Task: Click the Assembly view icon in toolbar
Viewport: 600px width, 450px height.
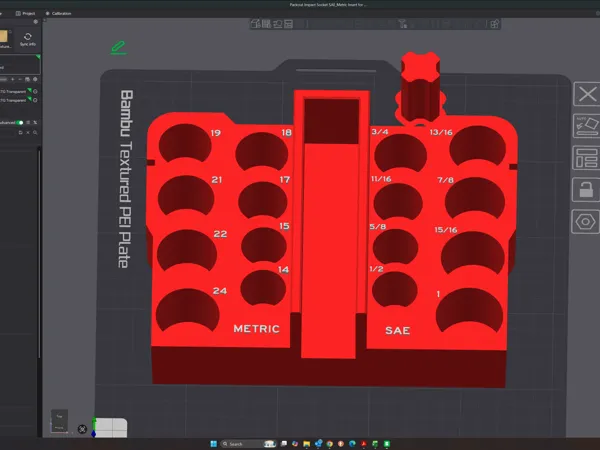Action: [494, 24]
